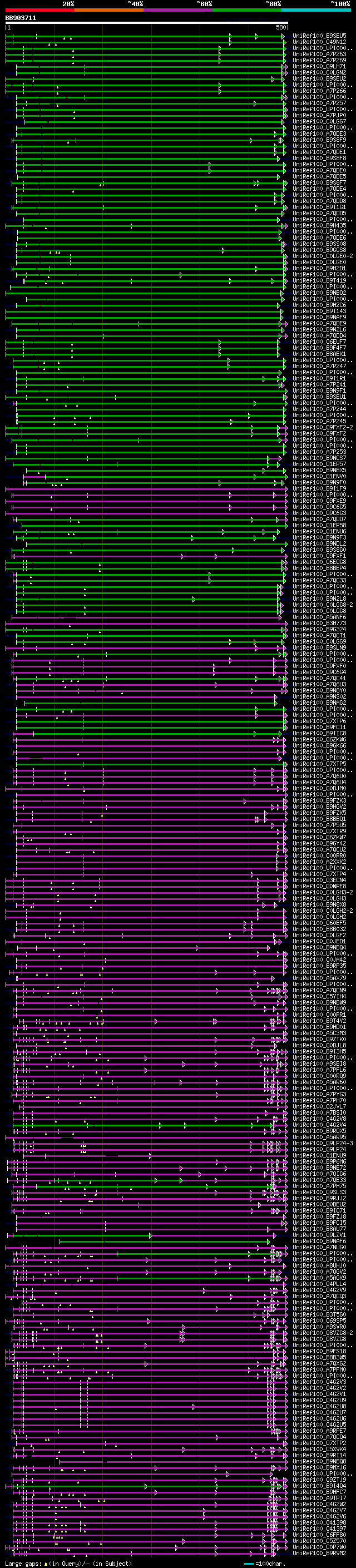
Task: Select hit label UniRef100_B9H435
Action: coord(319,226)
